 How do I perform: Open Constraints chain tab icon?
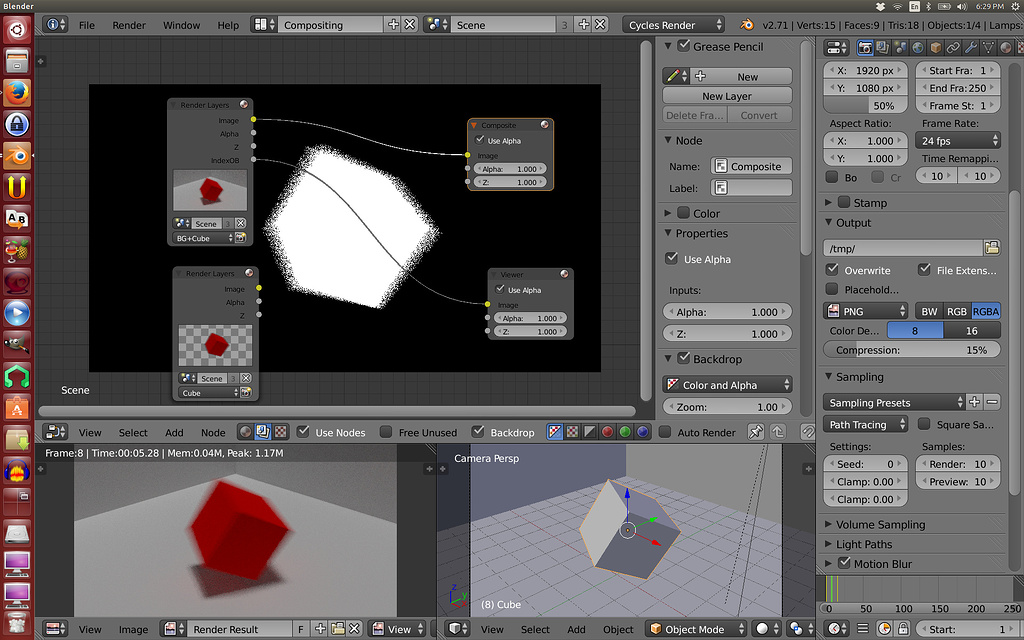pos(953,48)
